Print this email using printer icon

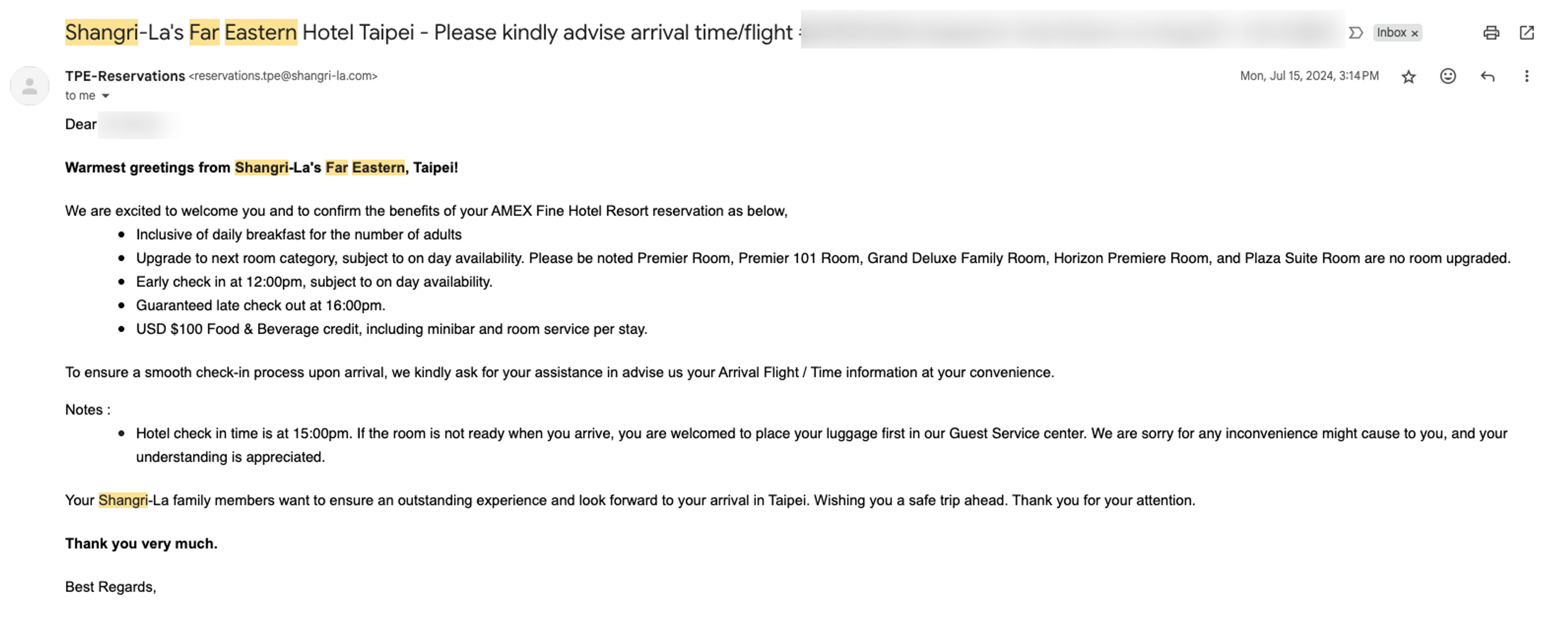tap(1491, 33)
